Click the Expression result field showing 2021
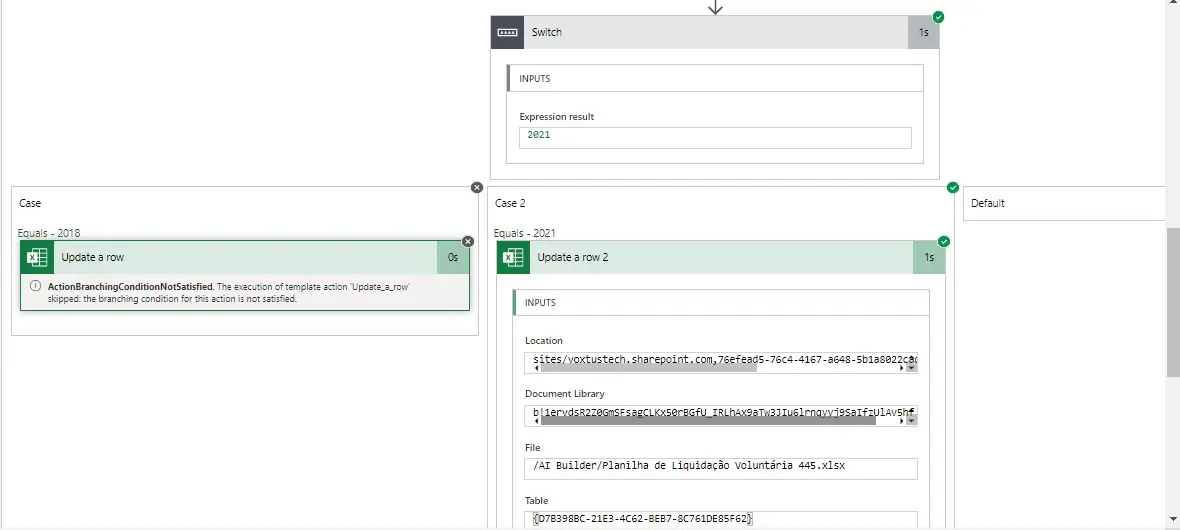Viewport: 1180px width, 530px height. [715, 137]
